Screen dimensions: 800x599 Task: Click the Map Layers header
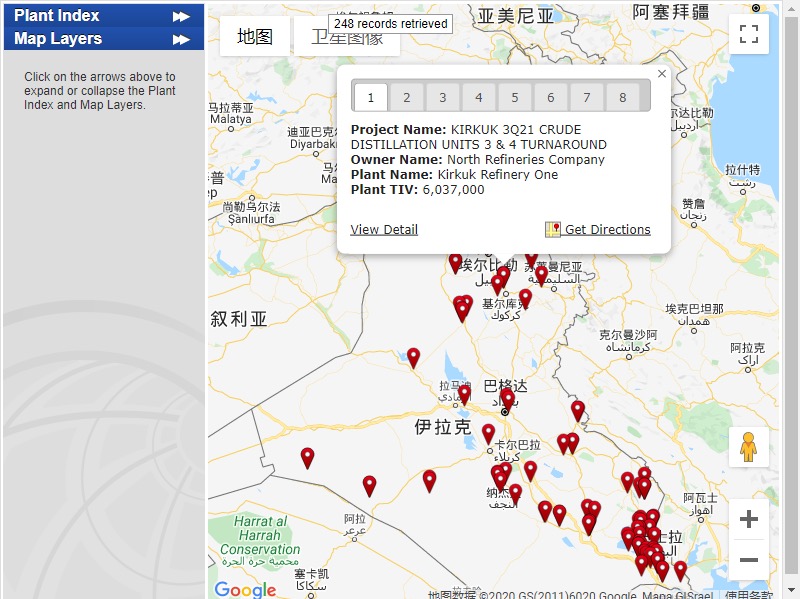tap(58, 39)
